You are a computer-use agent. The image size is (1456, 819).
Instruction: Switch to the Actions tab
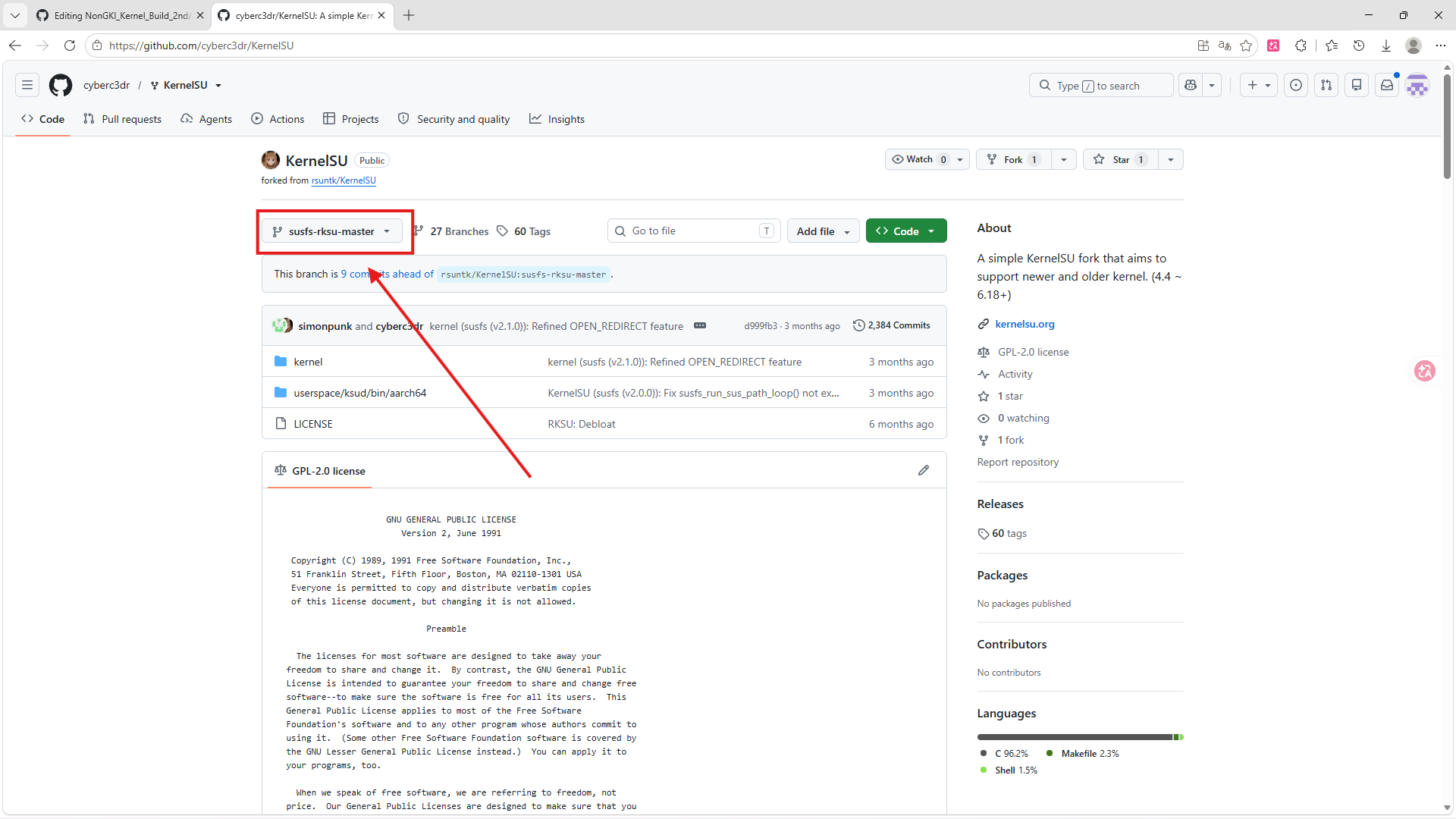click(x=278, y=119)
